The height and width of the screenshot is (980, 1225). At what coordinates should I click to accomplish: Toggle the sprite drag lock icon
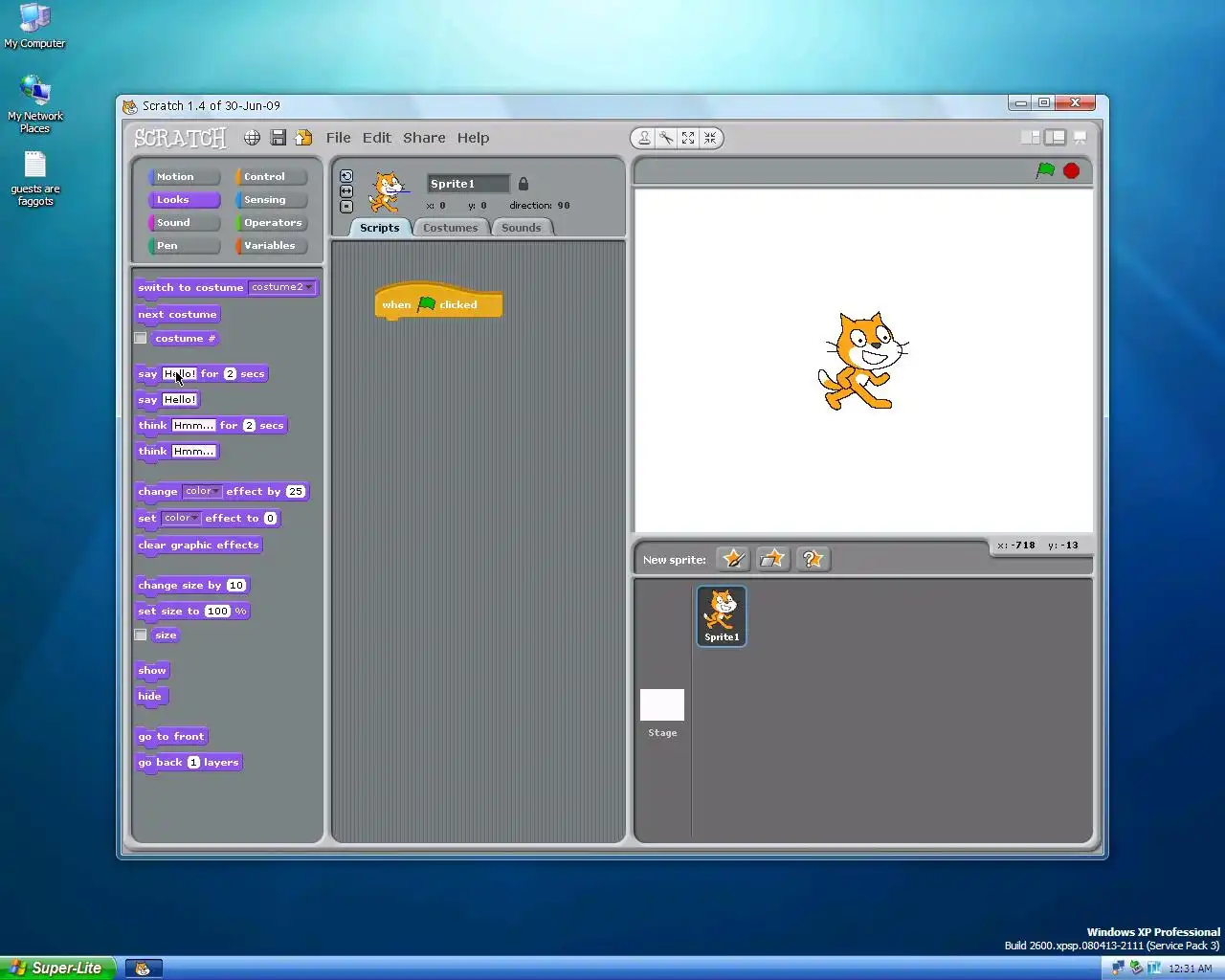click(523, 184)
